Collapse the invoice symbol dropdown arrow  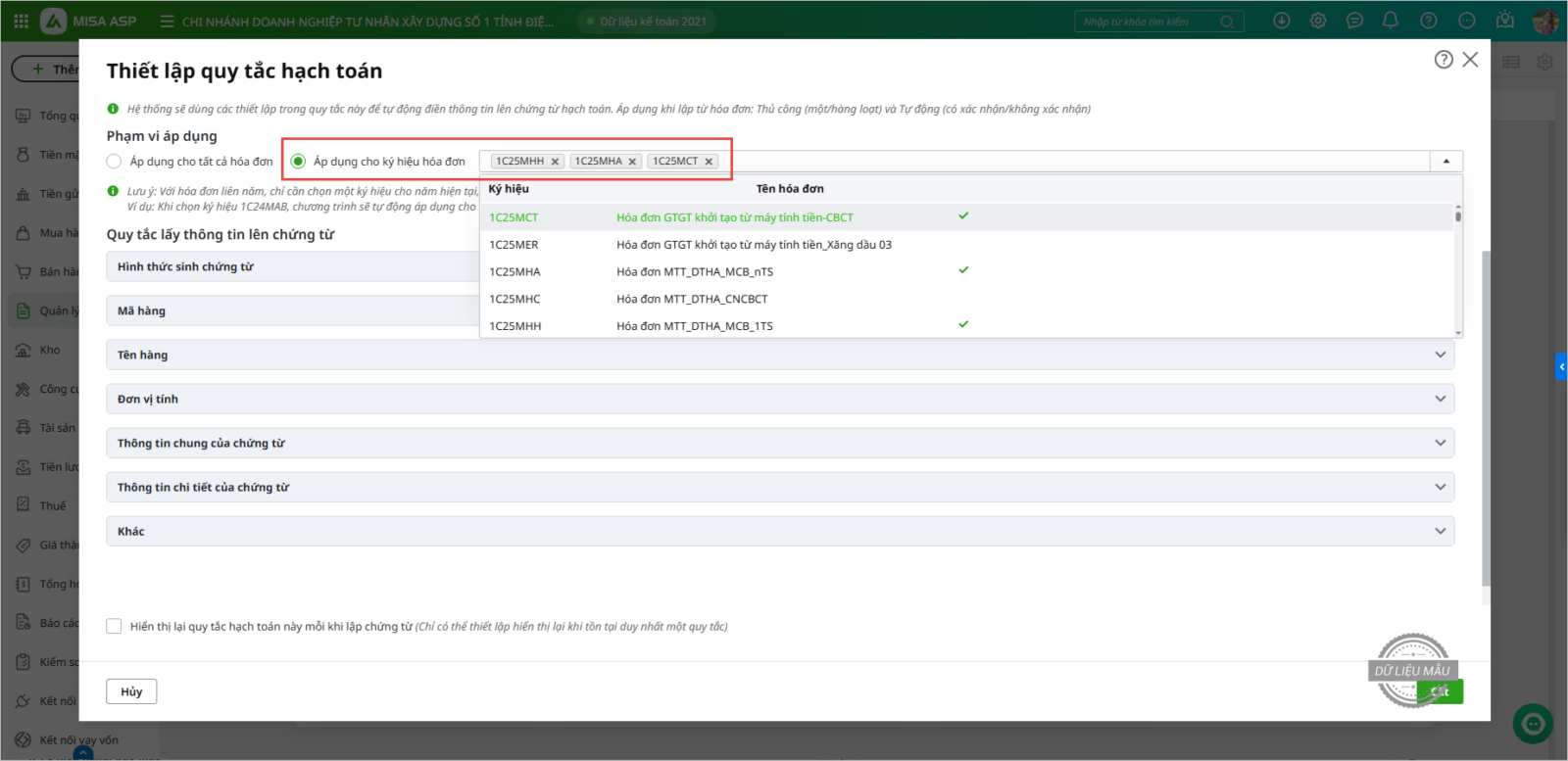[x=1446, y=162]
